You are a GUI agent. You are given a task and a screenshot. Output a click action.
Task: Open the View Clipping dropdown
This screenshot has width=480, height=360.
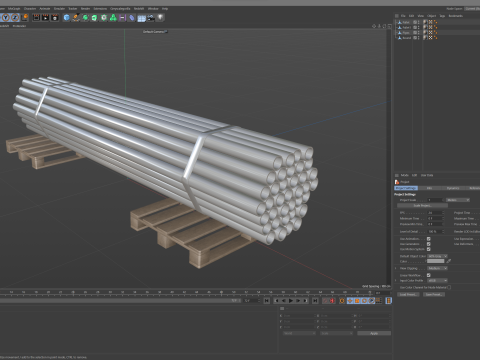(437, 268)
